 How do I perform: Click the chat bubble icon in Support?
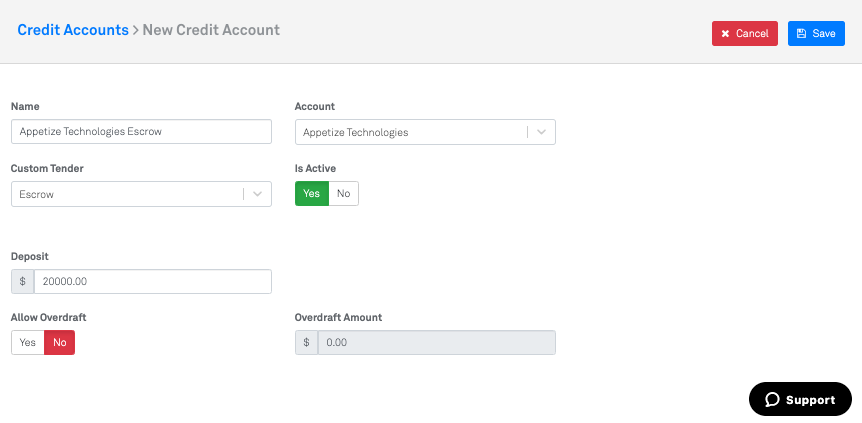(x=772, y=400)
